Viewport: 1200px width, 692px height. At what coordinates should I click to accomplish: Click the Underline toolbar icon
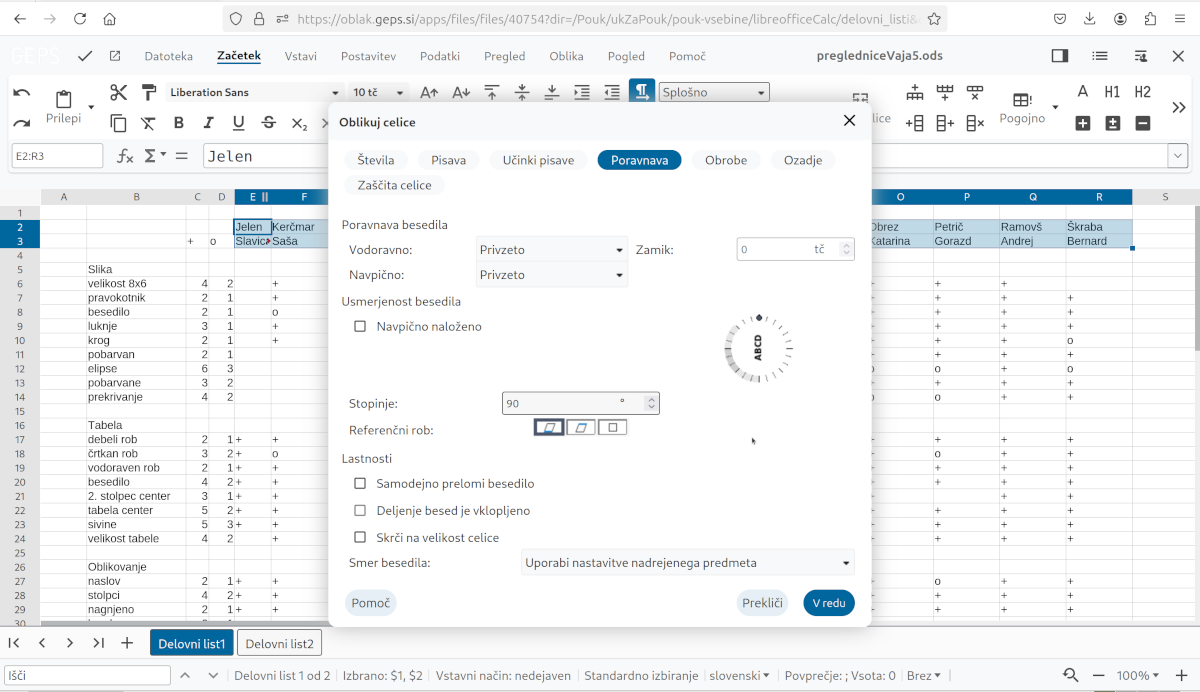point(238,123)
